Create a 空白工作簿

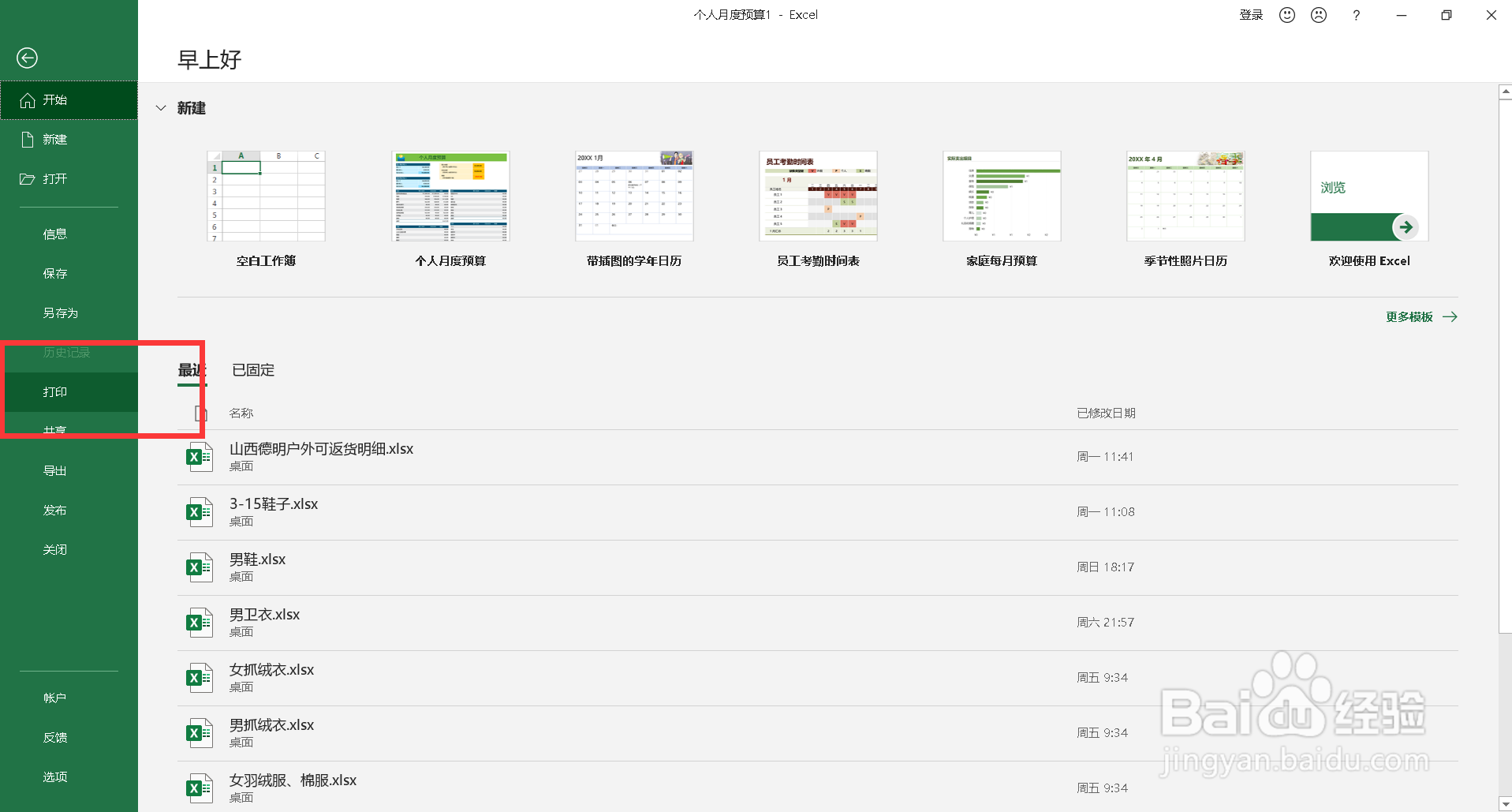266,209
